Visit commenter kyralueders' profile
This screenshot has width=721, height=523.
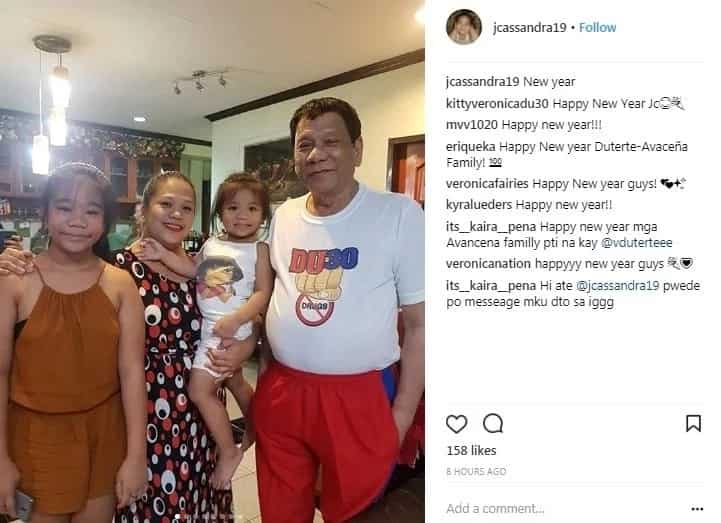[x=479, y=205]
